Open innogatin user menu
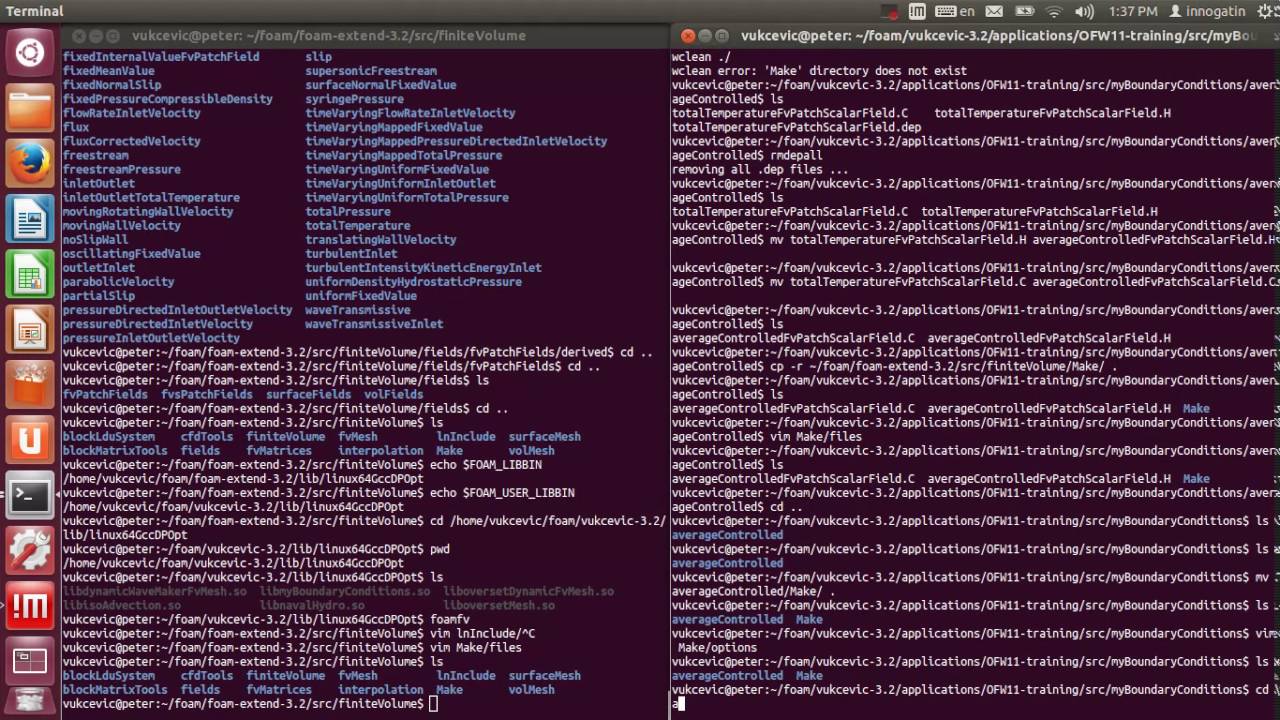 (x=1208, y=12)
